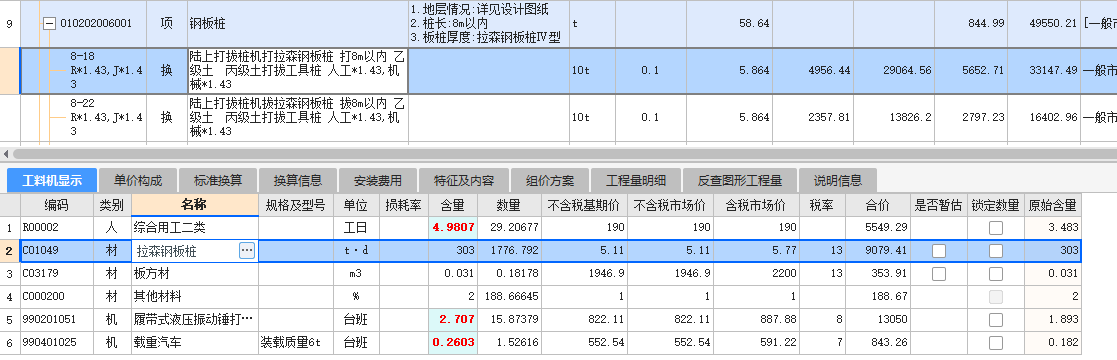This screenshot has height=360, width=1117.
Task: Click the code cell 990201051
Action: 57,320
